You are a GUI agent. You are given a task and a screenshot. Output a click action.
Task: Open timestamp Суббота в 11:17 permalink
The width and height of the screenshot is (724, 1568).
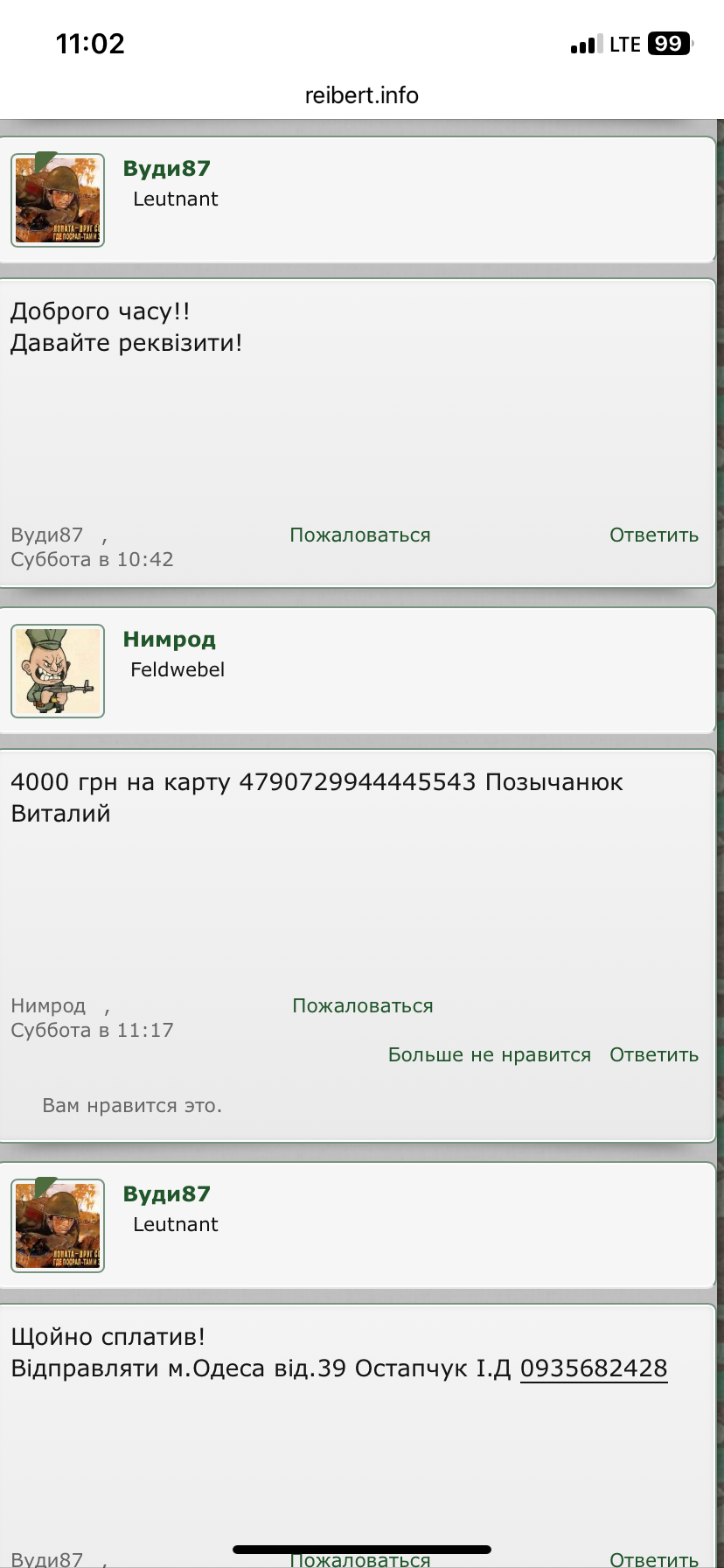(92, 1030)
